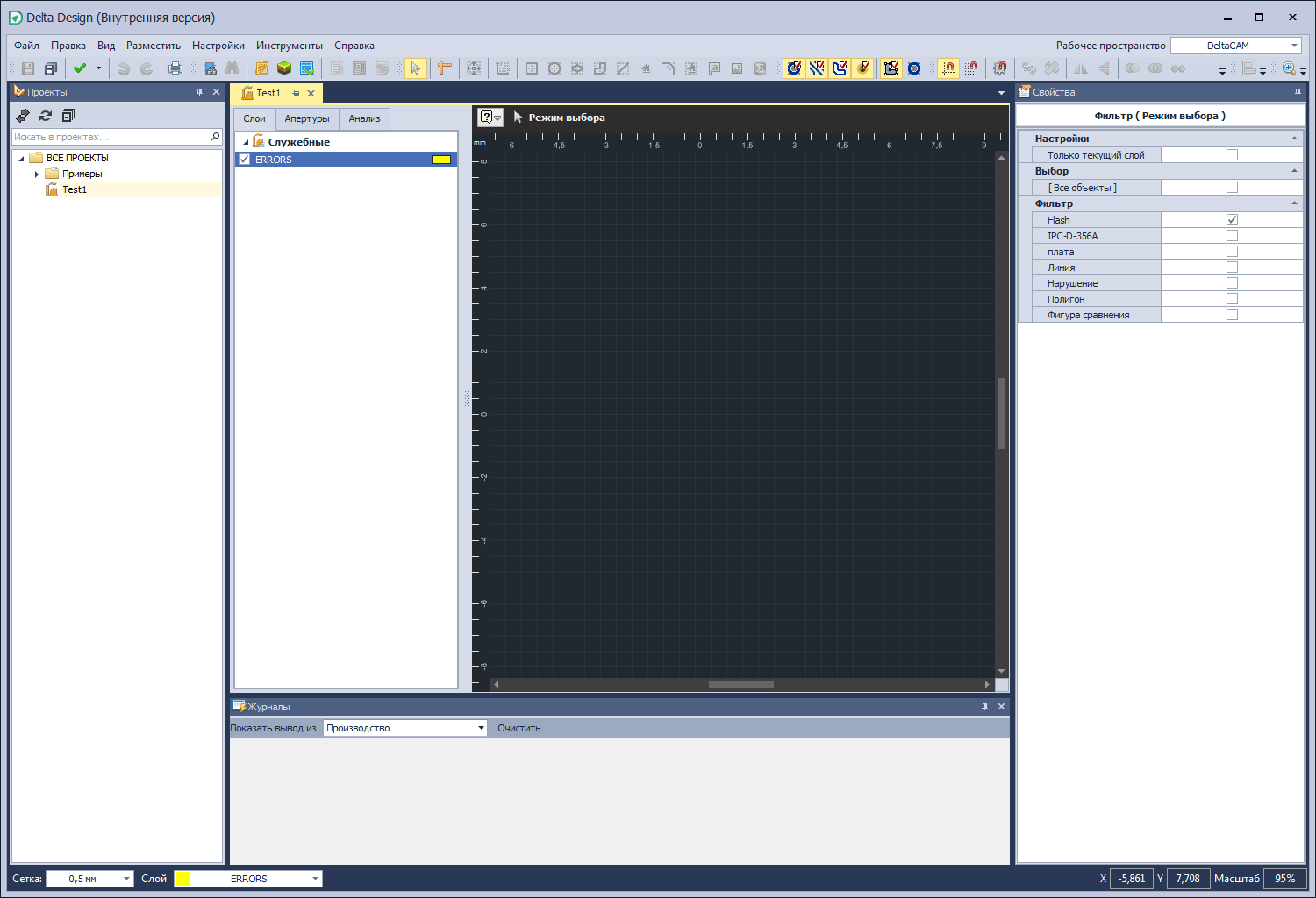Viewport: 1316px width, 898px height.
Task: Toggle visibility checkbox of ERRORS layer
Action: 245,160
